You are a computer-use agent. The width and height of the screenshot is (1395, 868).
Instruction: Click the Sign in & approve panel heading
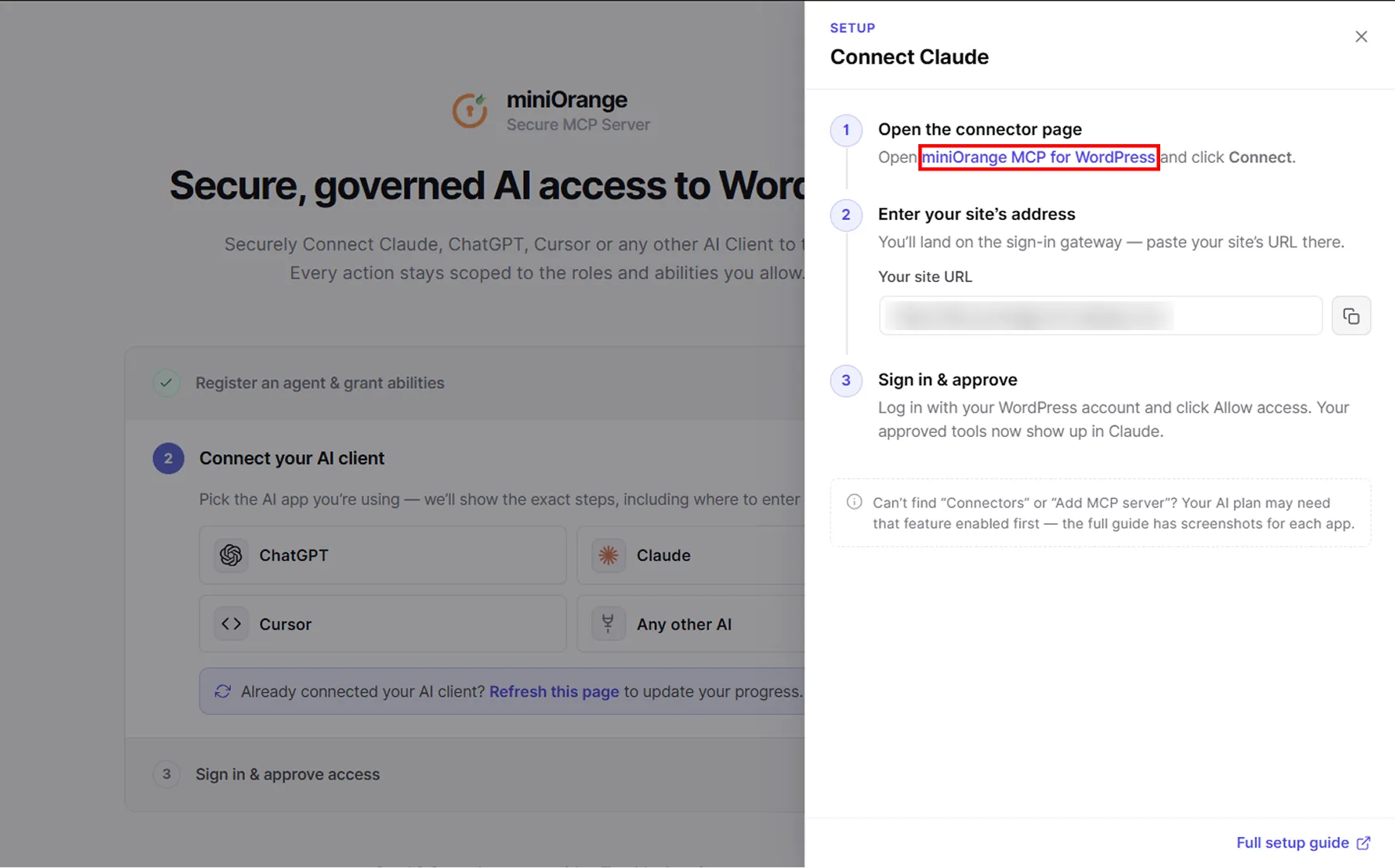947,380
